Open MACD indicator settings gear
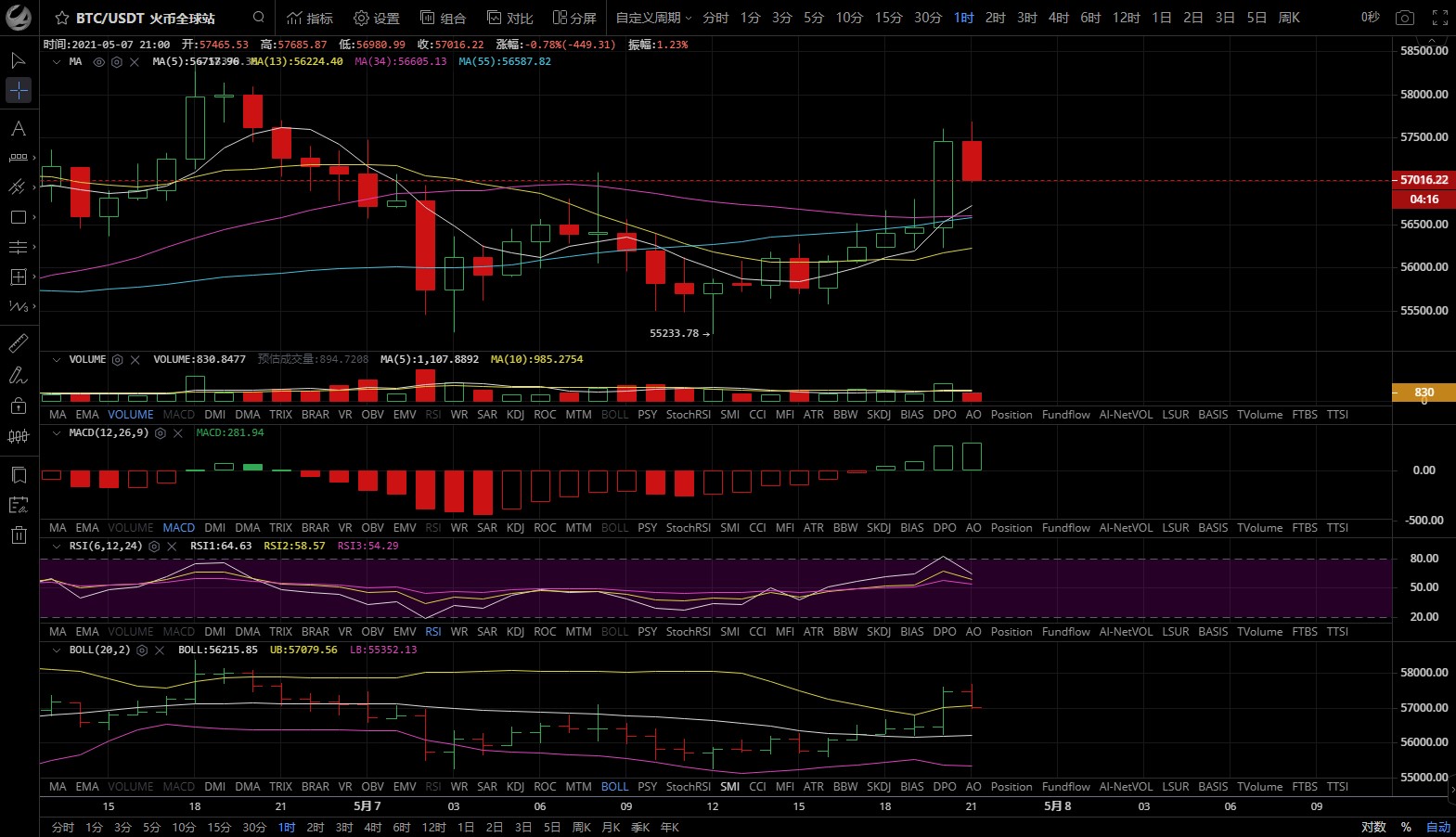This screenshot has height=837, width=1456. 161,433
